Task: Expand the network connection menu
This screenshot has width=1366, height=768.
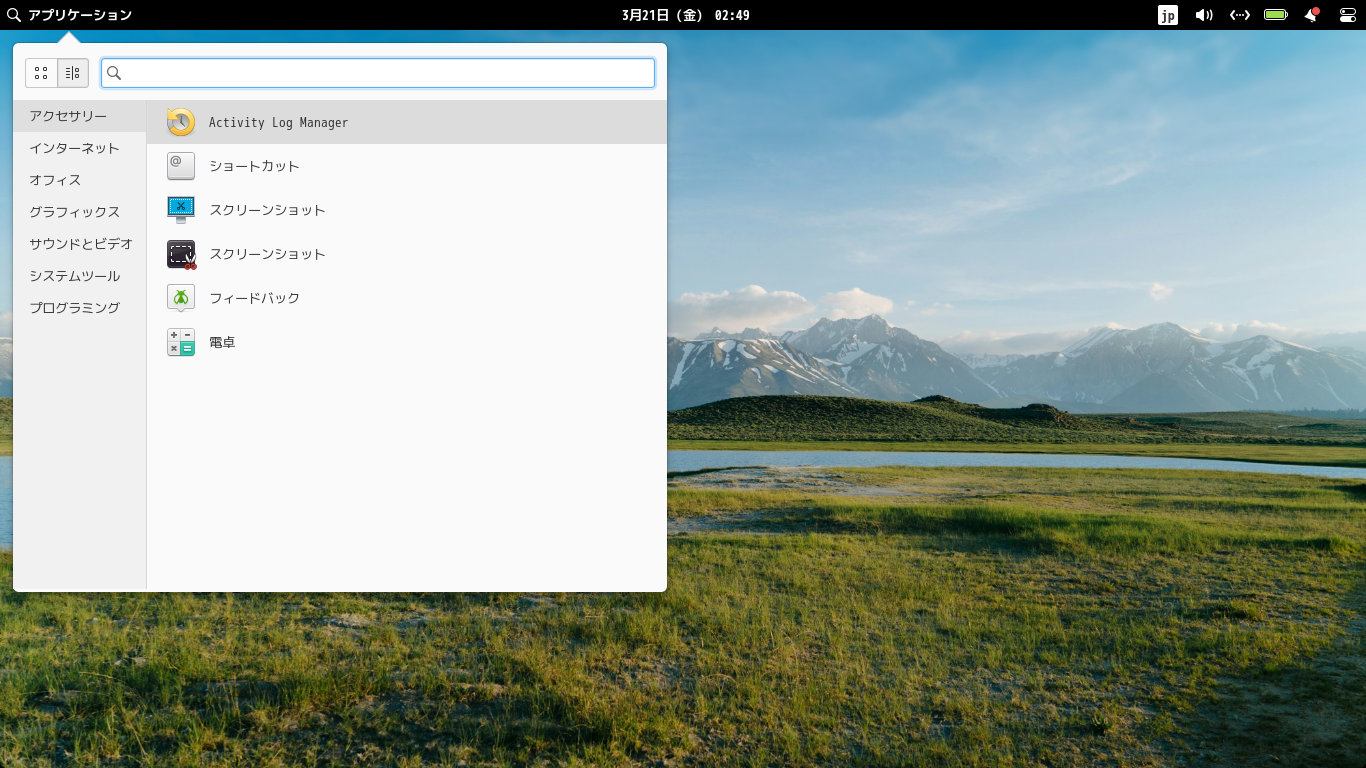Action: 1240,15
